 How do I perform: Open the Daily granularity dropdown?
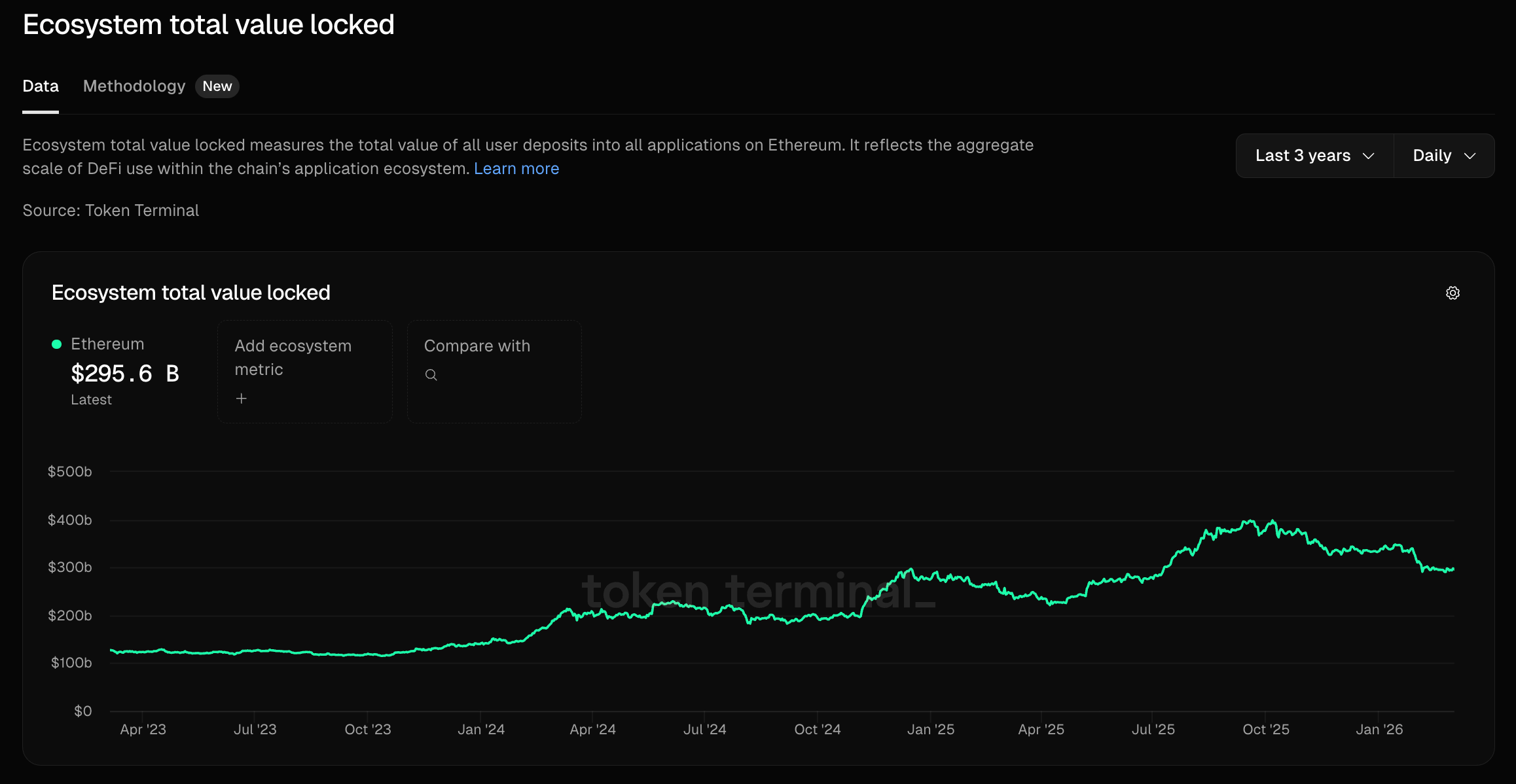pyautogui.click(x=1444, y=156)
